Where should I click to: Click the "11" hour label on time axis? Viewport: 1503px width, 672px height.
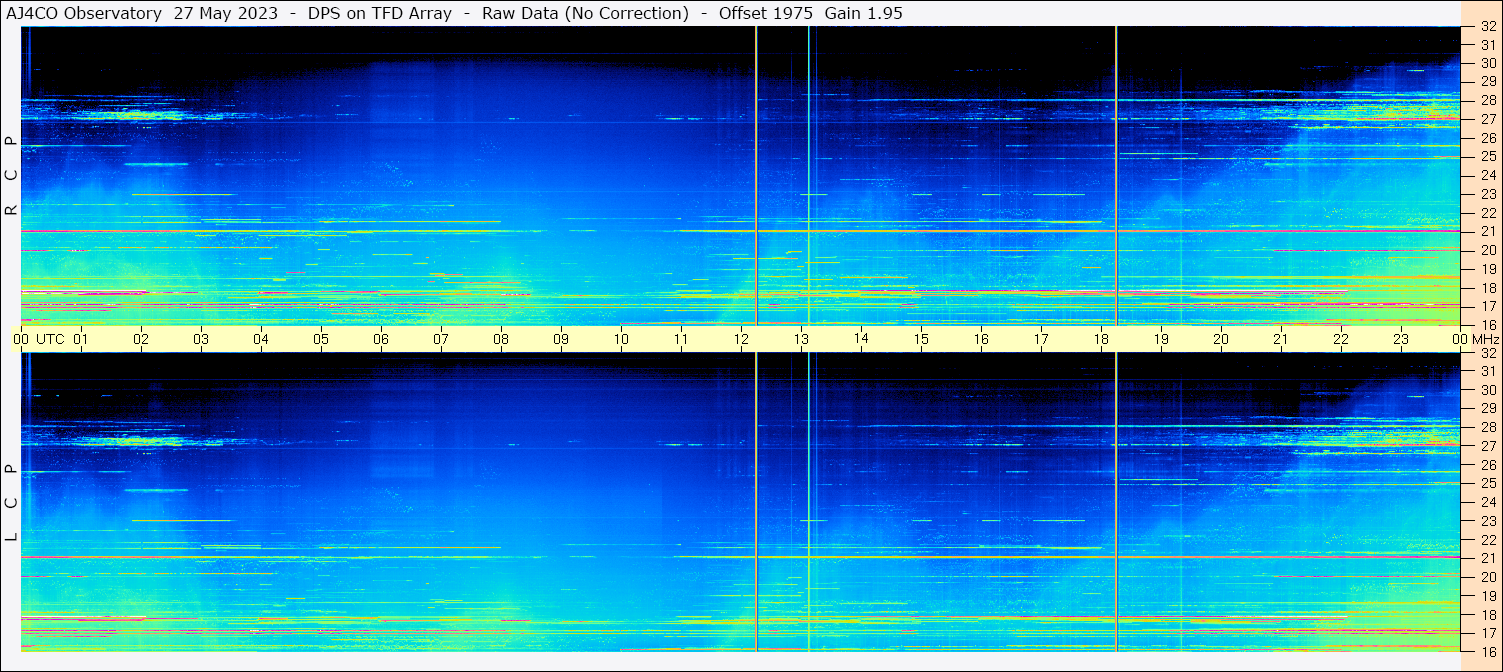tap(681, 339)
